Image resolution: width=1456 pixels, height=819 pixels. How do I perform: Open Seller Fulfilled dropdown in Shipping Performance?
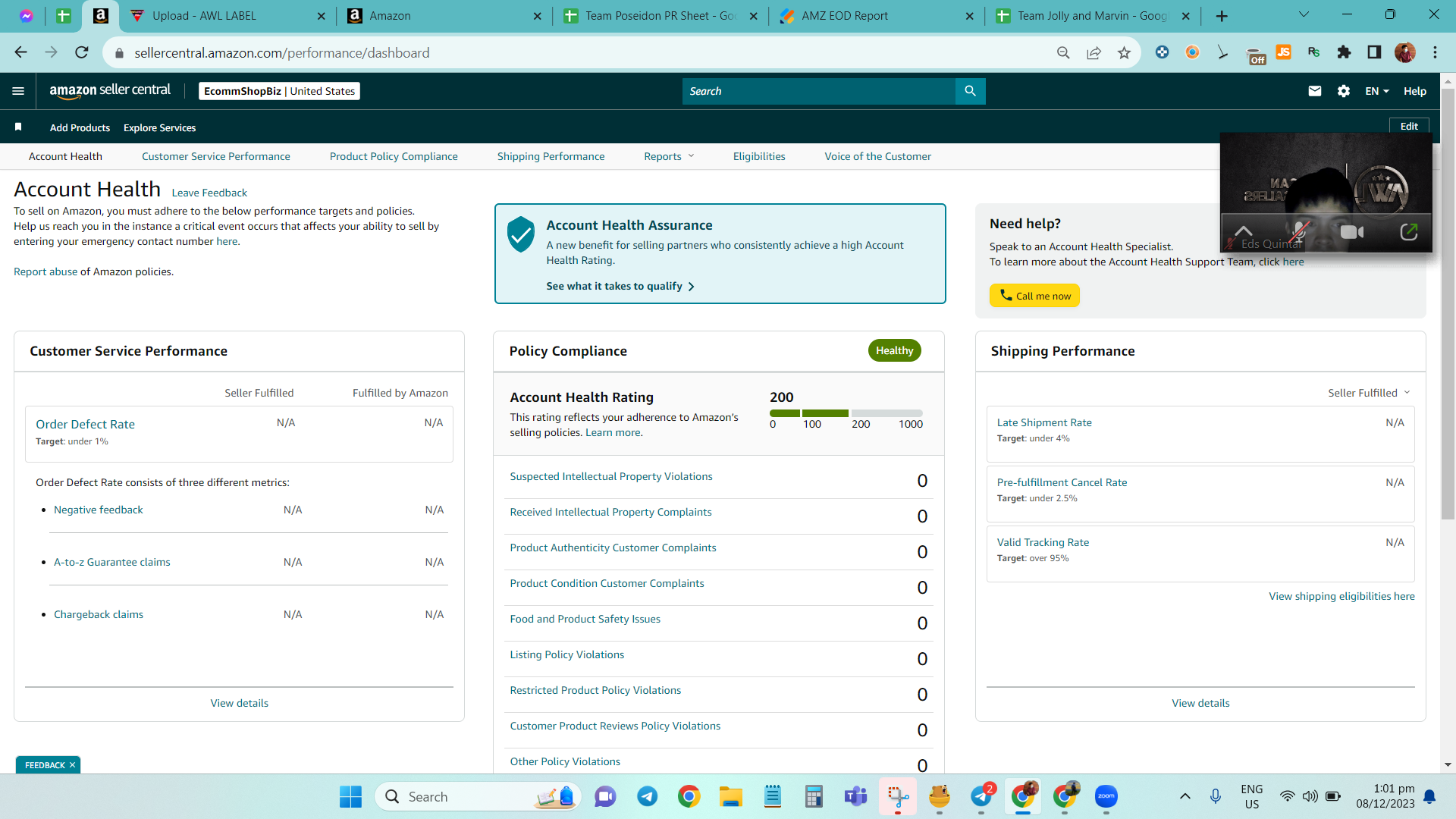[x=1369, y=393]
